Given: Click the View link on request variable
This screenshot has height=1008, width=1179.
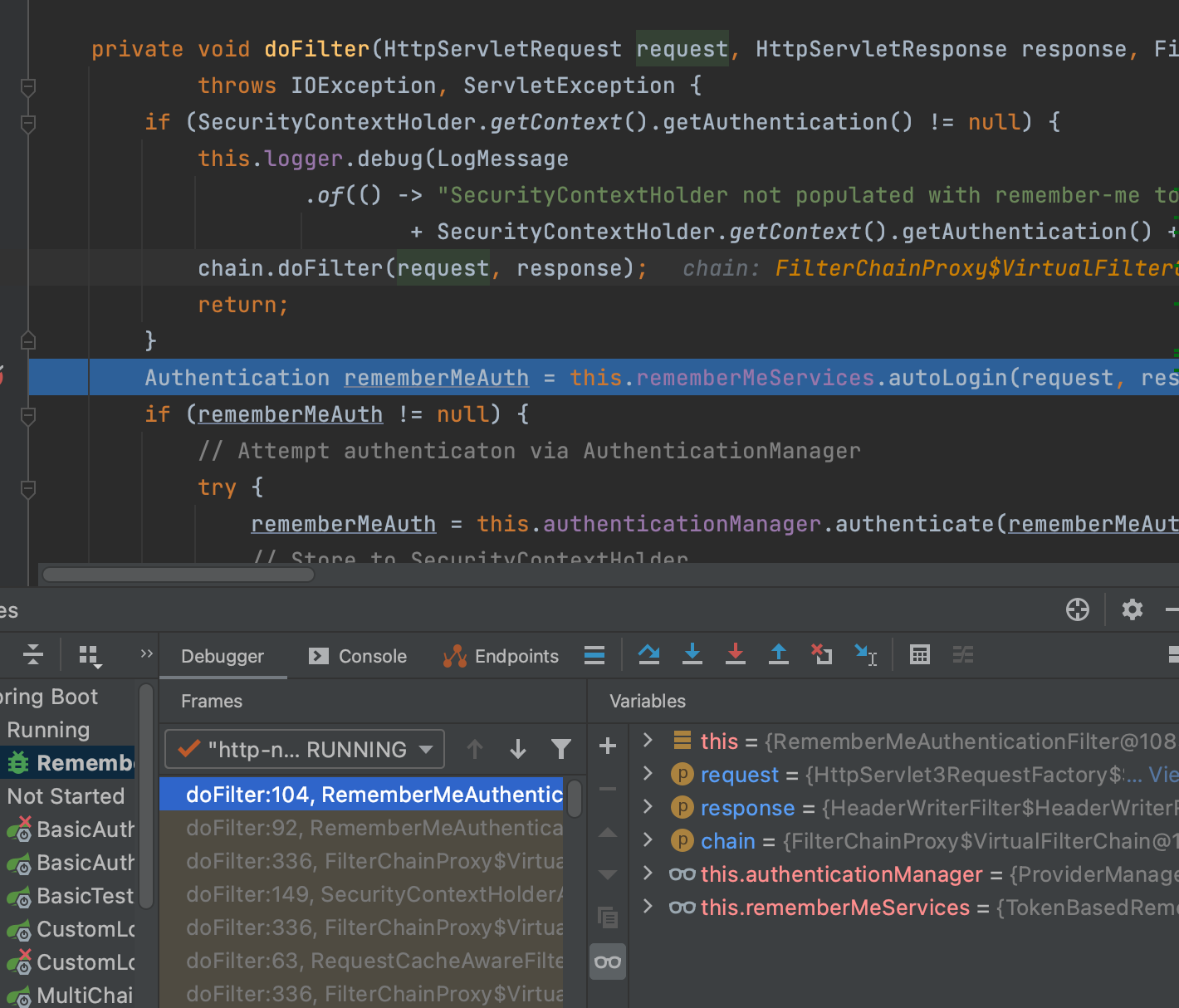Looking at the screenshot, I should [x=1163, y=774].
